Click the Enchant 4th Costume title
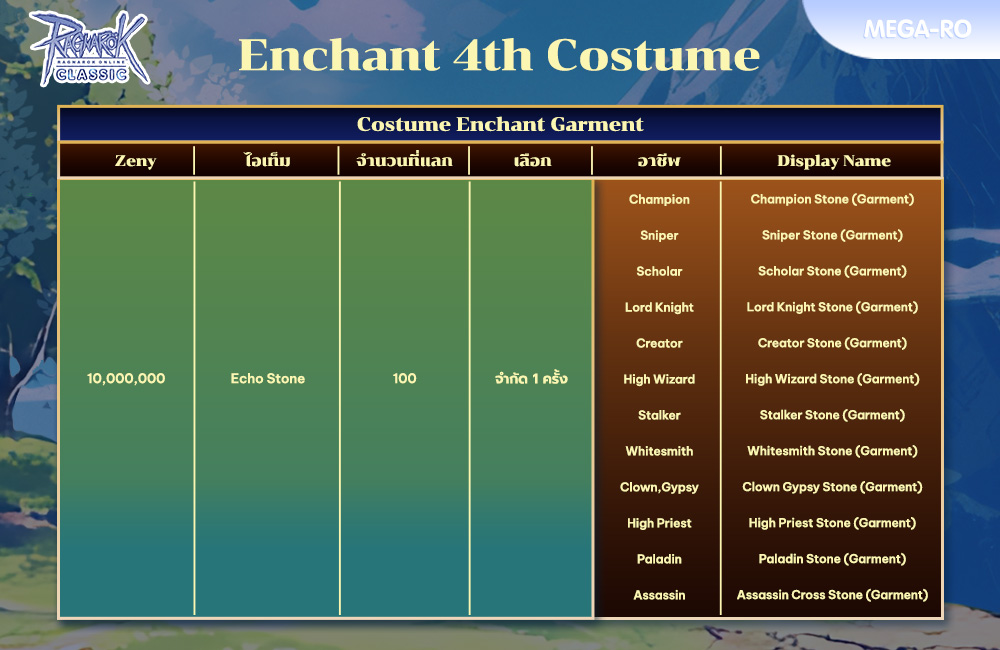This screenshot has width=1000, height=650. coord(499,56)
